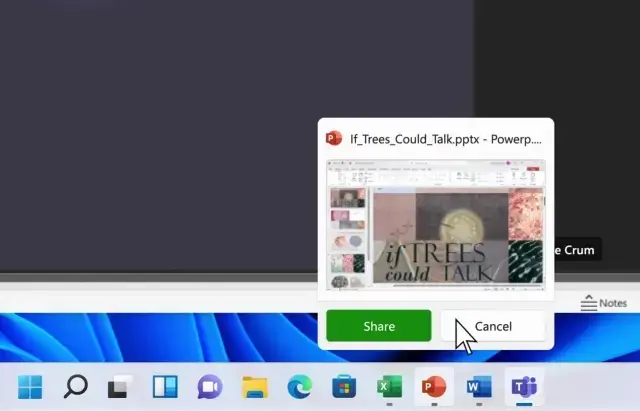Image resolution: width=640 pixels, height=411 pixels.
Task: Open Microsoft Store from the taskbar
Action: (344, 387)
